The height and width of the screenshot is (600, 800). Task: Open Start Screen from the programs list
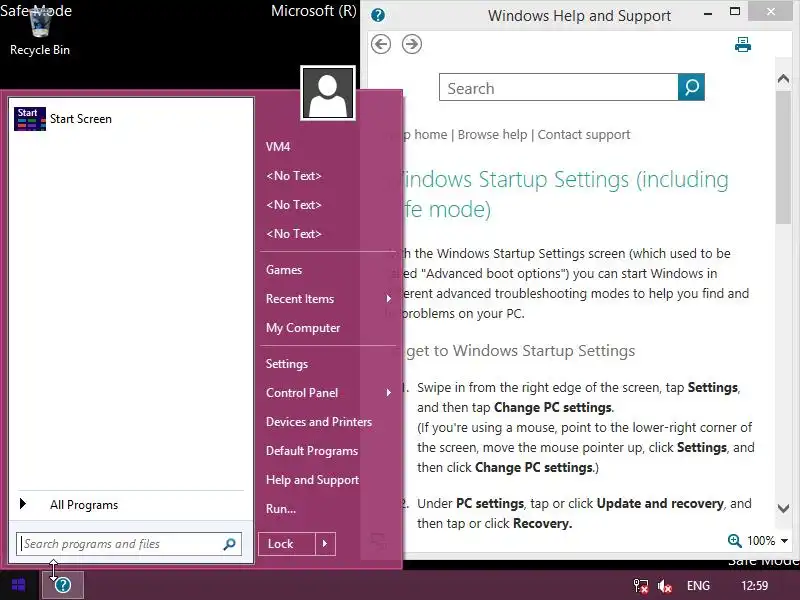[131, 119]
